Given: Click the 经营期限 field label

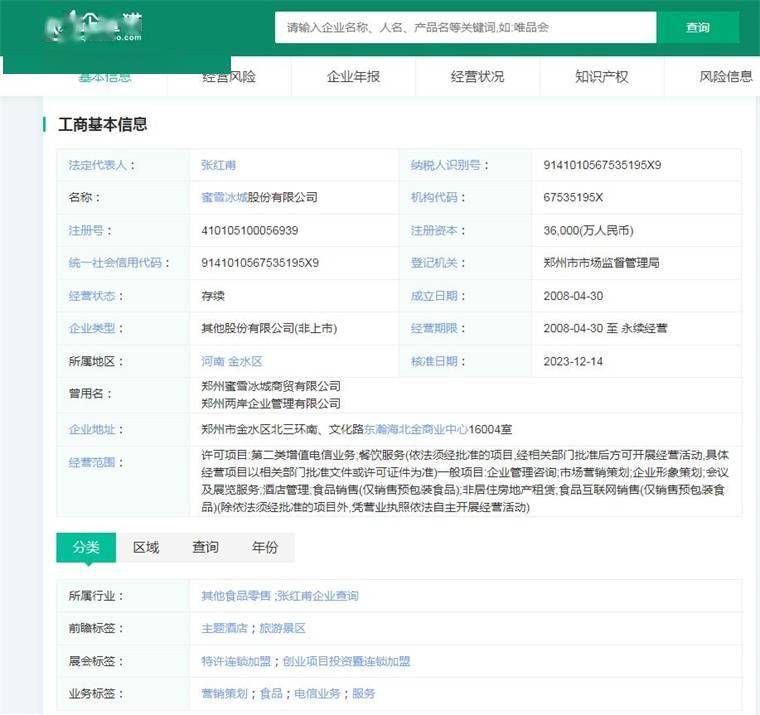Looking at the screenshot, I should (x=434, y=328).
